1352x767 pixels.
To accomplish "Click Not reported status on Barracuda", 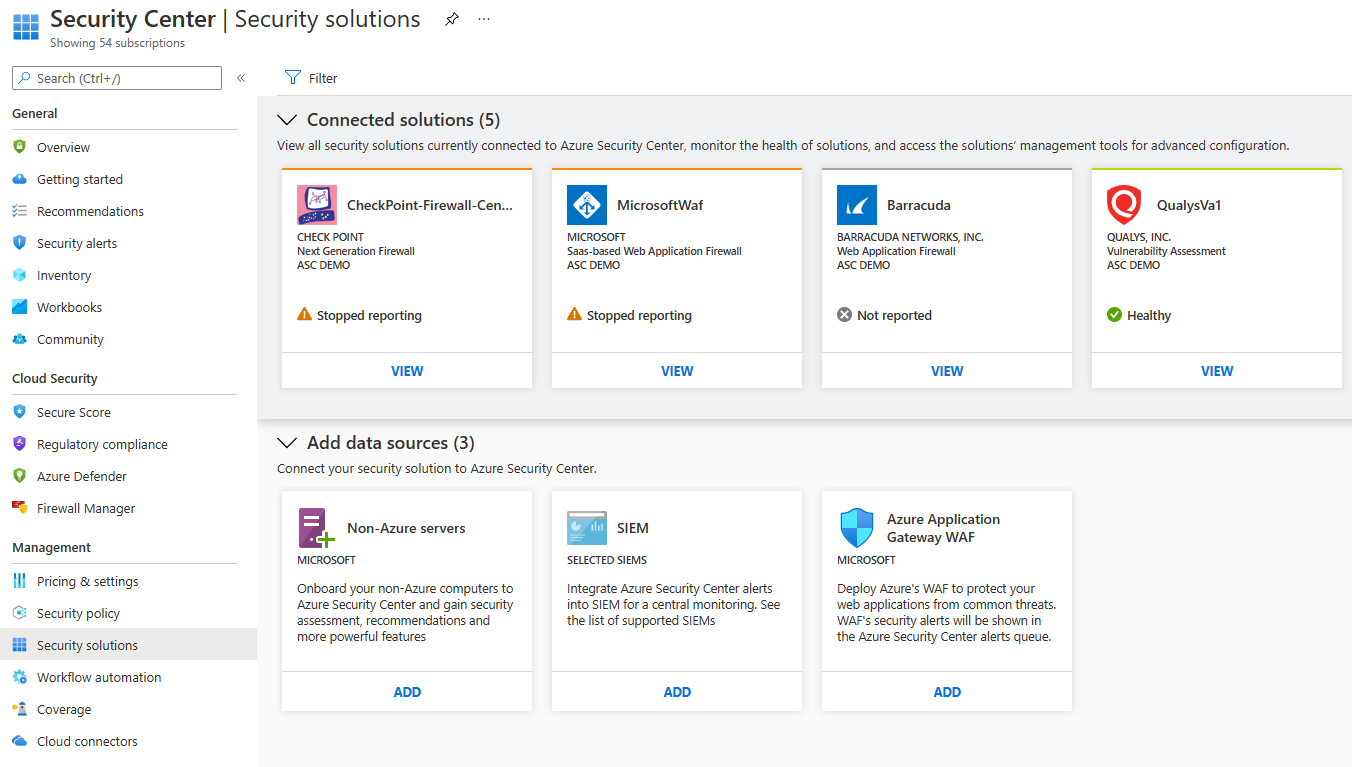I will pyautogui.click(x=884, y=315).
